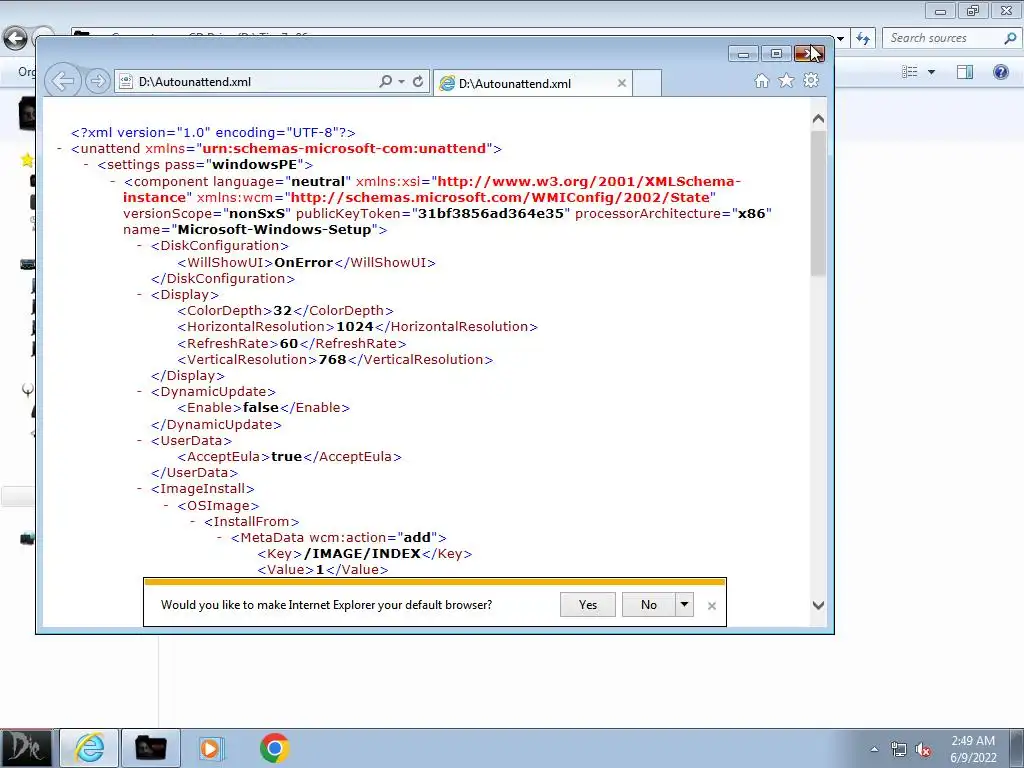Collapse the InstallFrom node
Image resolution: width=1024 pixels, height=768 pixels.
pos(193,522)
